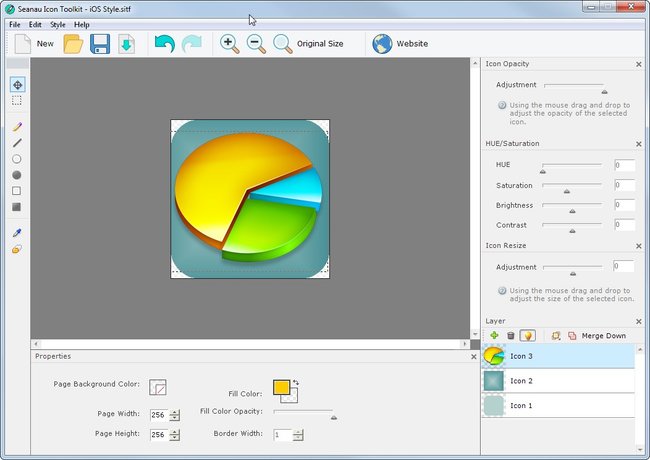This screenshot has height=460, width=650.
Task: Click the Icon Opacity adjustment slider
Action: pyautogui.click(x=574, y=86)
